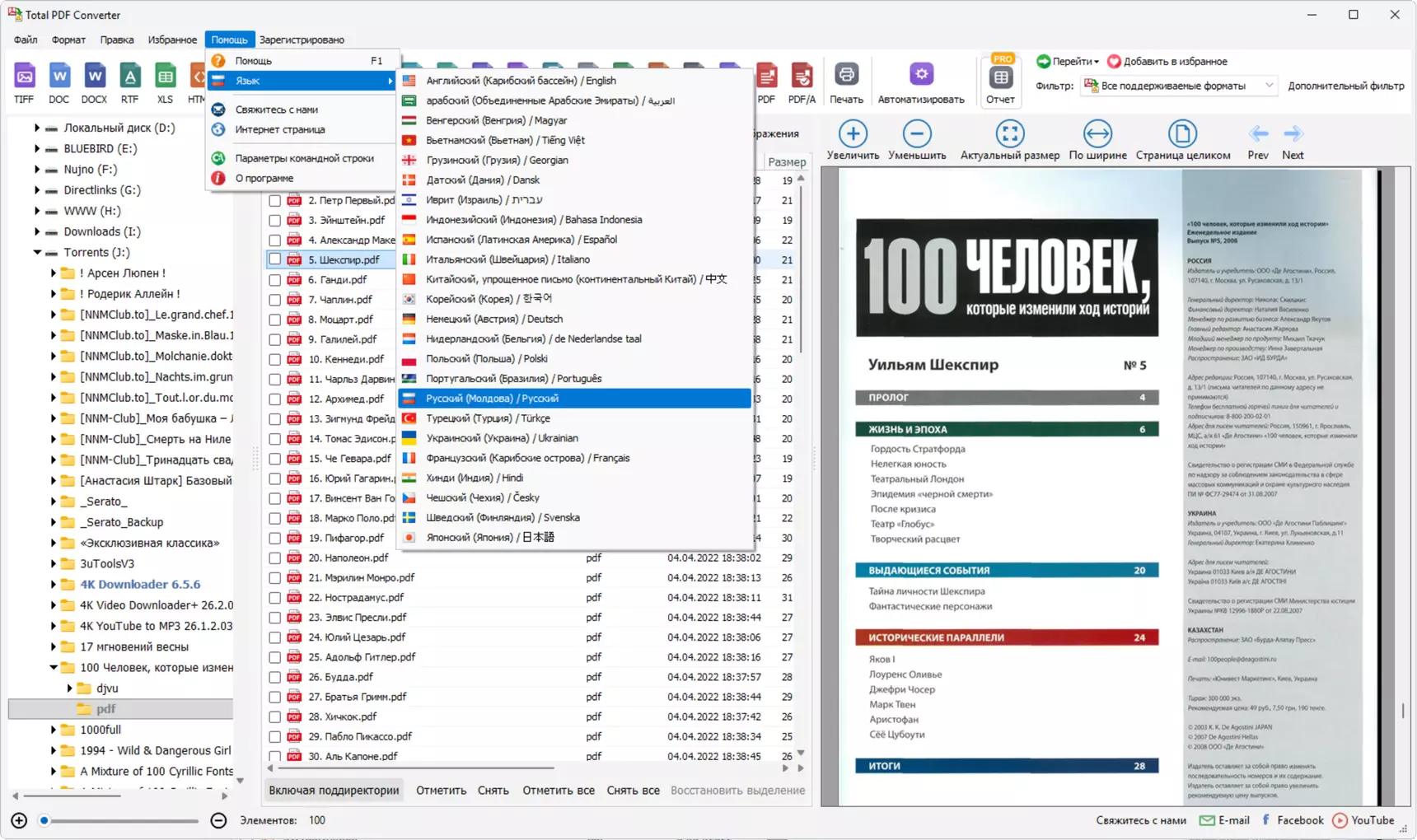Collapse 100 Человек folder node

pos(54,667)
